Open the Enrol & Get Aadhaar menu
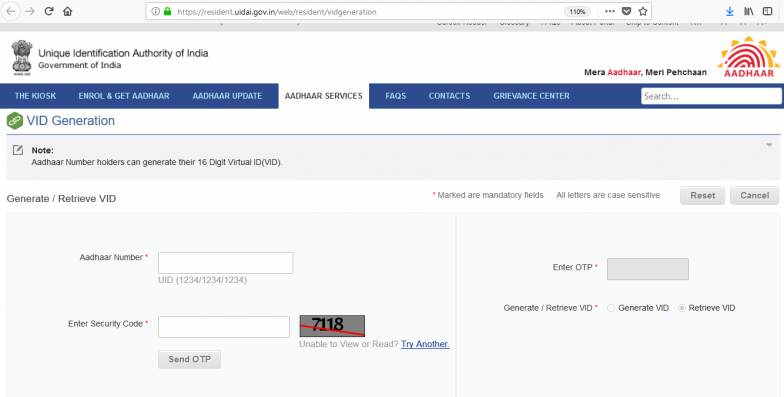The height and width of the screenshot is (397, 784). [x=124, y=96]
